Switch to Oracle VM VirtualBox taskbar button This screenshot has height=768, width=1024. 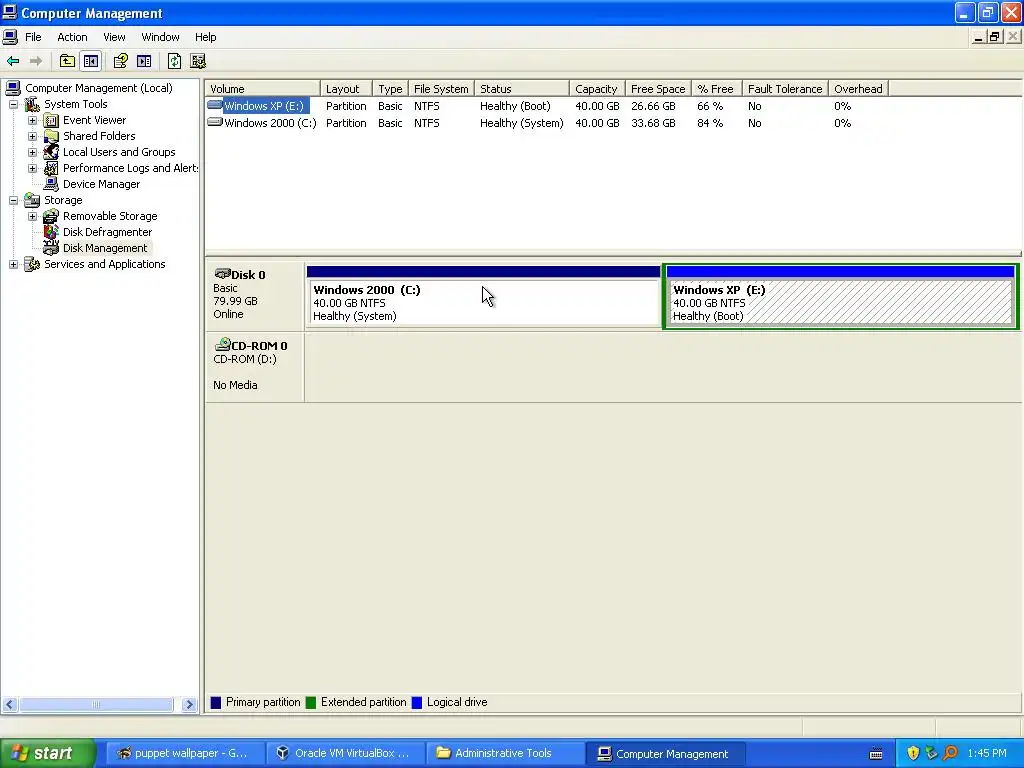pos(344,753)
